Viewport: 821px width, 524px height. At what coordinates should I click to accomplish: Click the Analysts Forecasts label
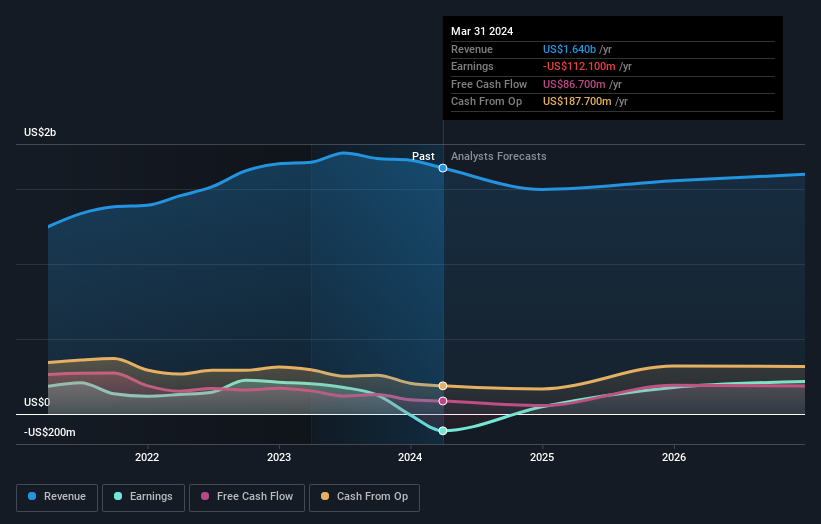pyautogui.click(x=498, y=156)
